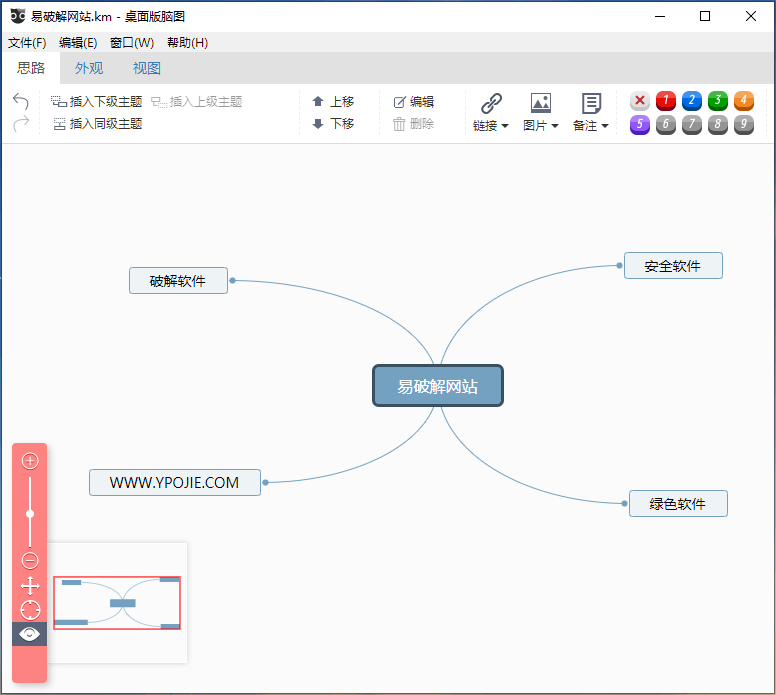Viewport: 776px width, 695px height.
Task: Click the note icon
Action: click(591, 103)
